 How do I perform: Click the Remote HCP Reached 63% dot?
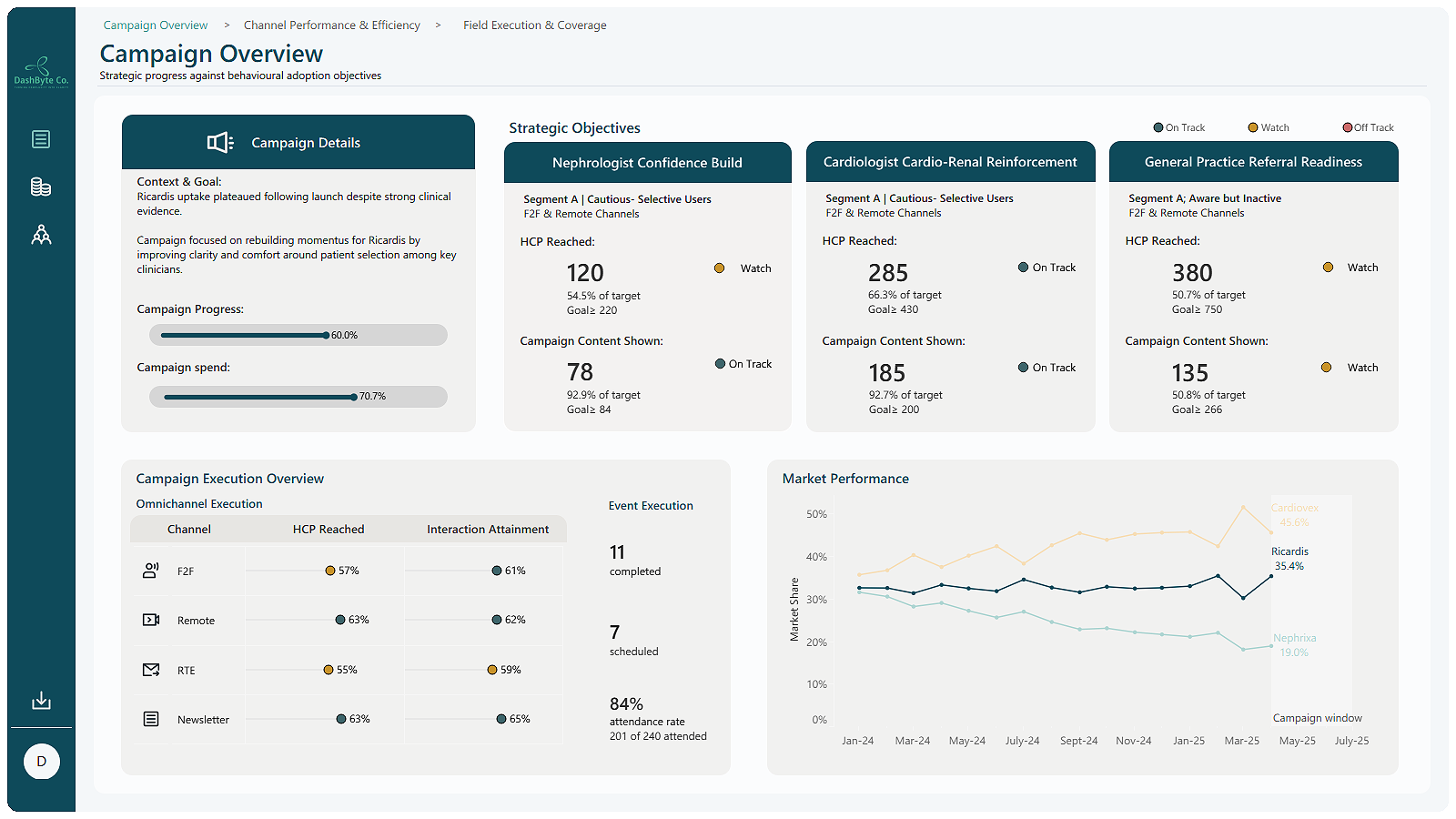click(340, 620)
